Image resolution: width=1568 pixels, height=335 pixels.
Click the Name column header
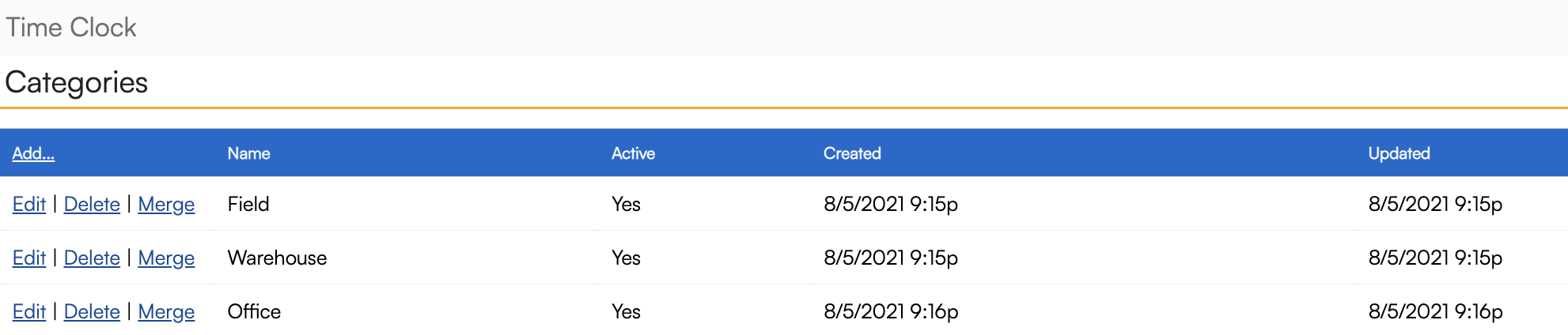(x=248, y=153)
